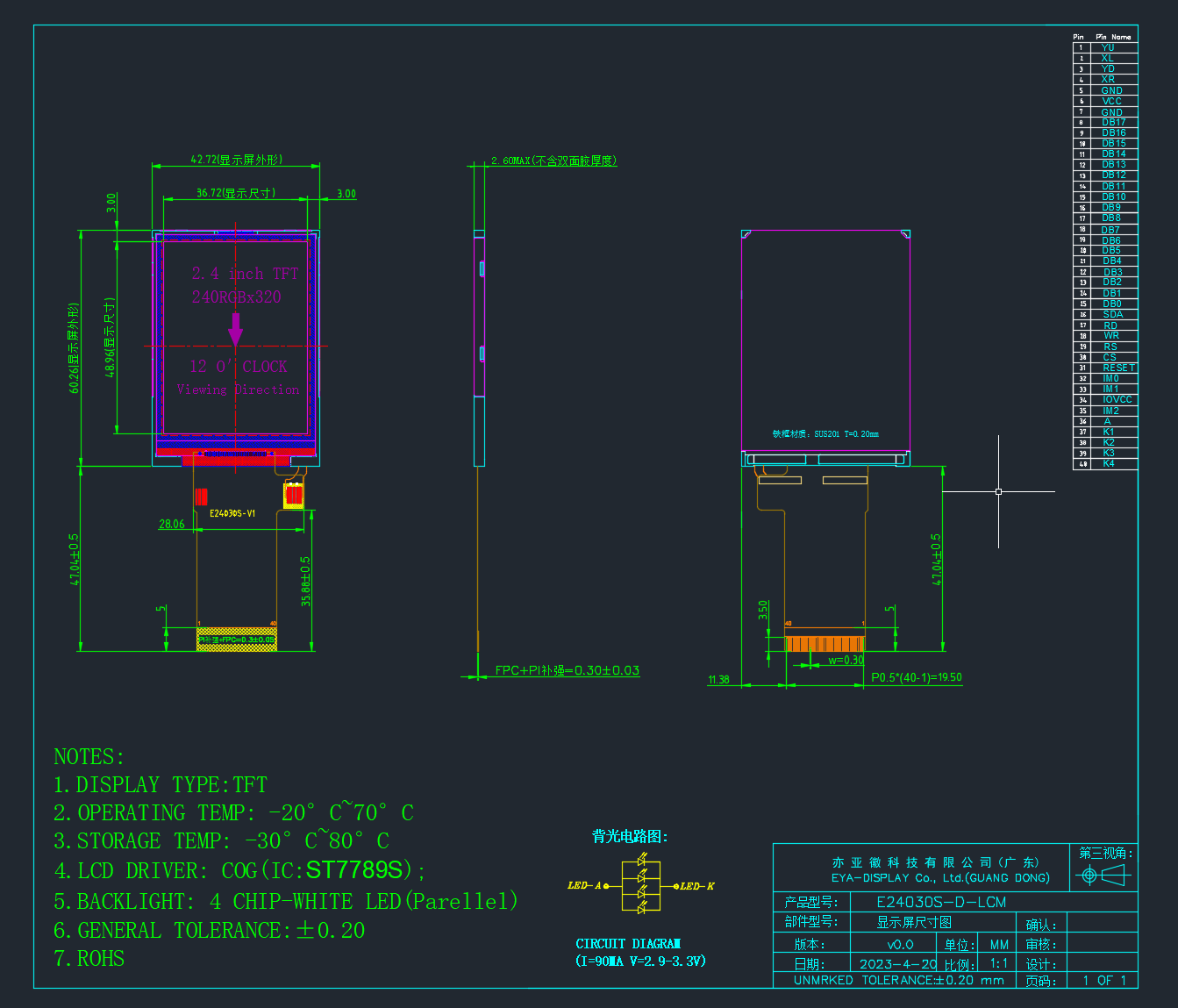Click the 240RGBx320 resolution text
Viewport: 1178px width, 1008px height.
237,297
